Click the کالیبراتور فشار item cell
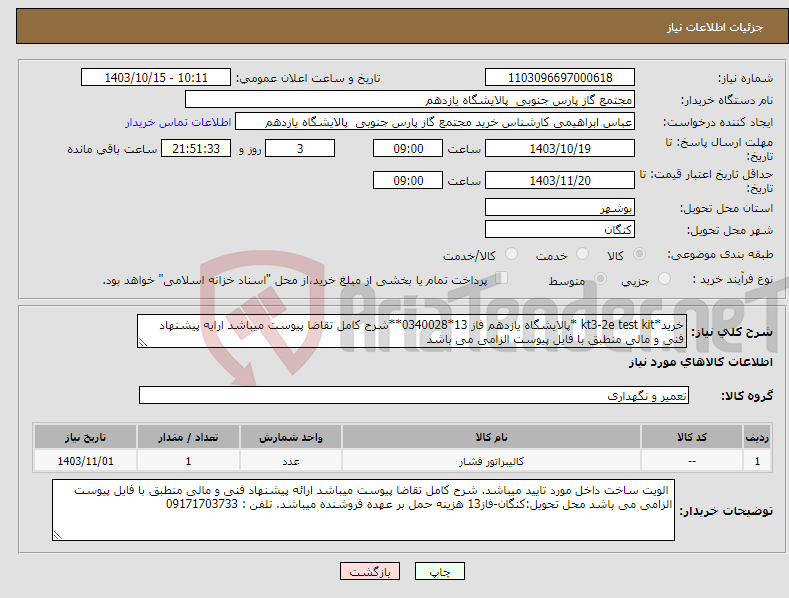The width and height of the screenshot is (789, 598). point(491,461)
